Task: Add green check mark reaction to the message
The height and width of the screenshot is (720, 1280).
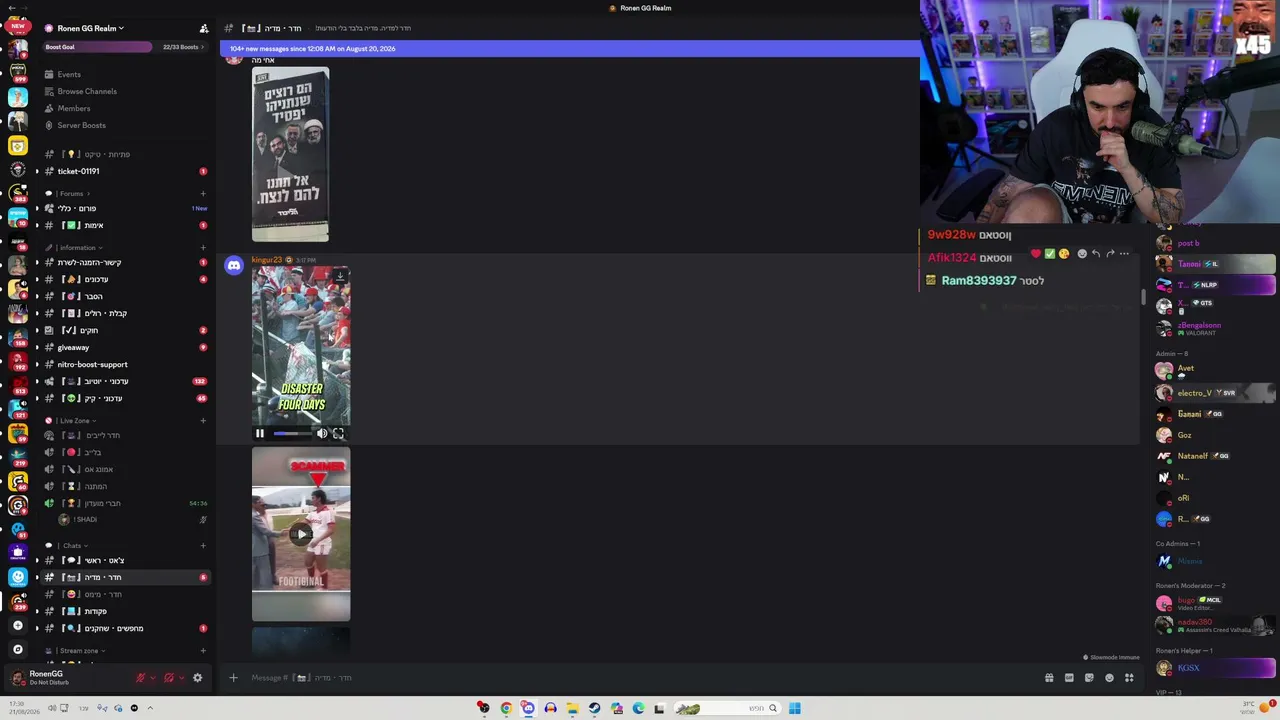Action: tap(1049, 254)
